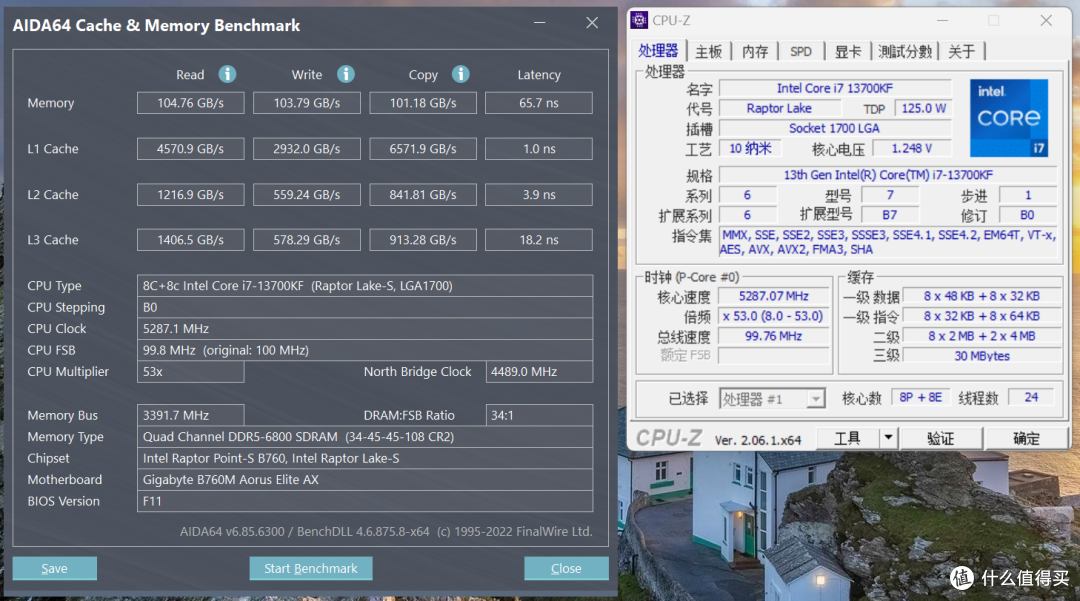Minimize the AIDA64 benchmark window
1080x601 pixels.
pos(539,23)
